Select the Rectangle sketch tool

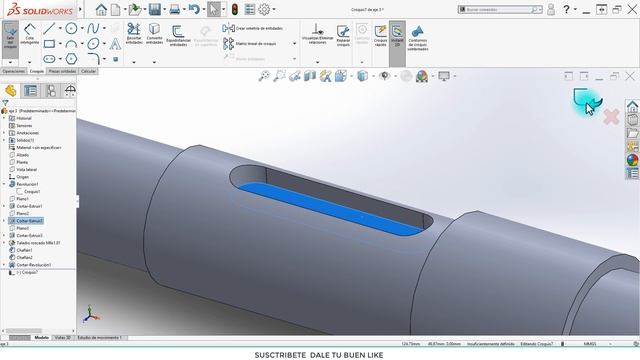click(49, 44)
